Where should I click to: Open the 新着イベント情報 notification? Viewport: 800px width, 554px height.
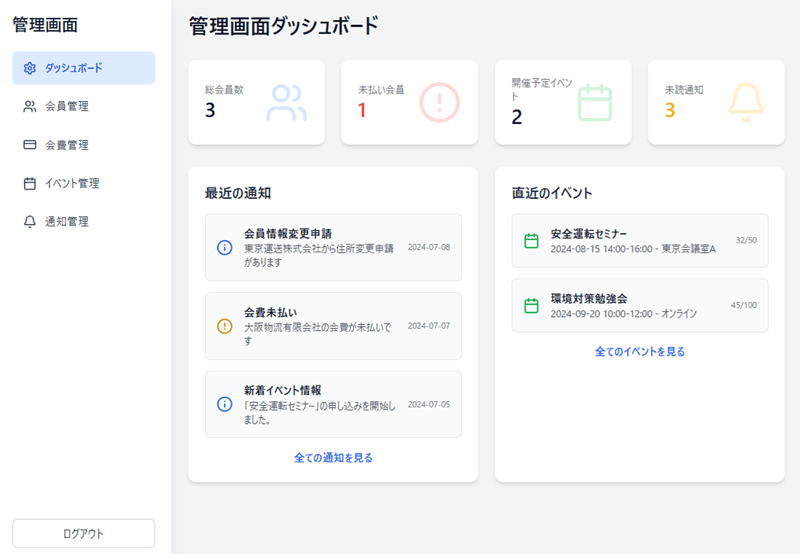pyautogui.click(x=333, y=405)
